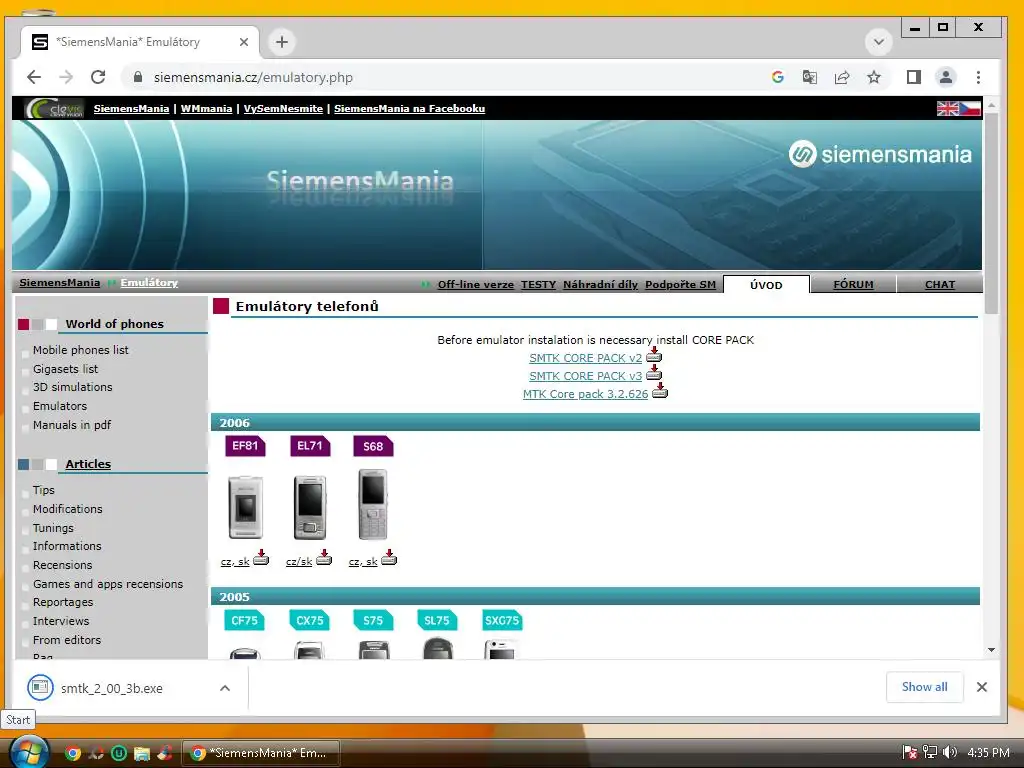Close the SiemensMania Emulátory tab
1024x768 pixels.
pos(244,42)
